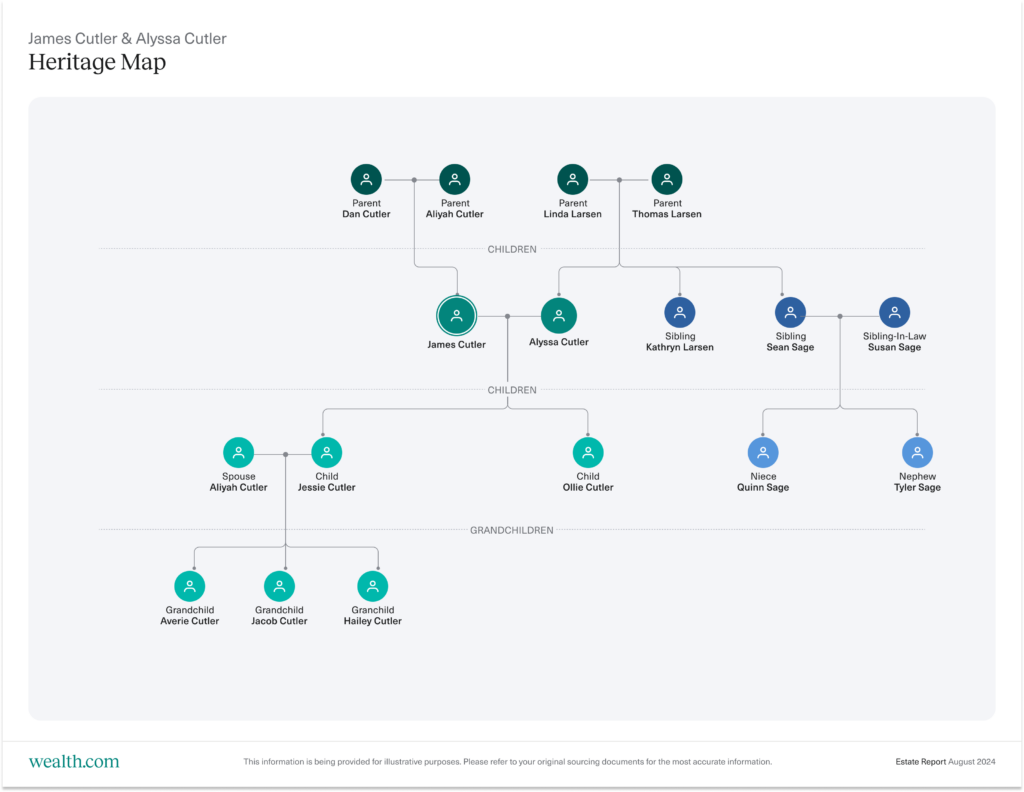Select the Hailey Cutler grandchild icon
The image size is (1024, 792).
(x=372, y=584)
